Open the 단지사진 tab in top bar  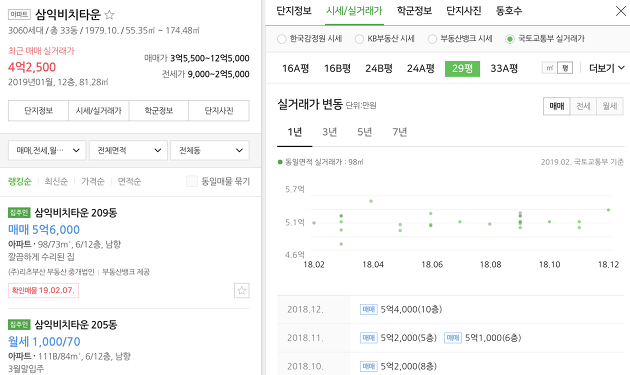[x=464, y=11]
